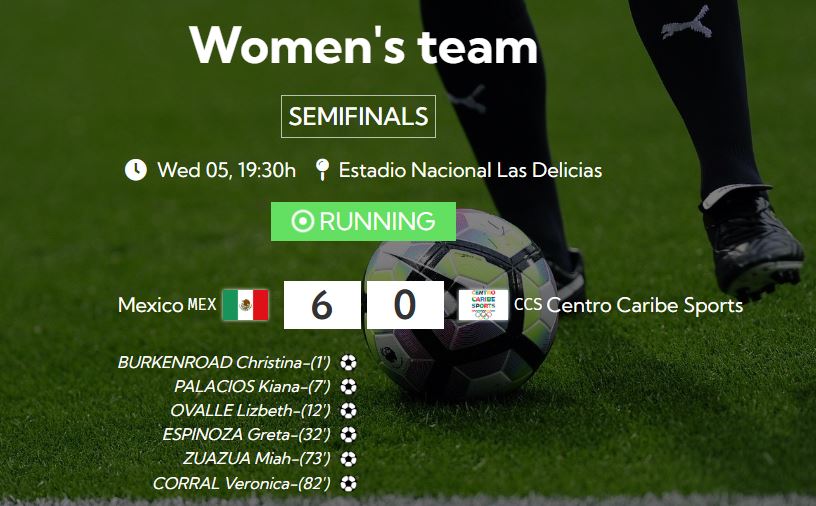Select scorer BURKENROAD Christina

click(x=224, y=363)
